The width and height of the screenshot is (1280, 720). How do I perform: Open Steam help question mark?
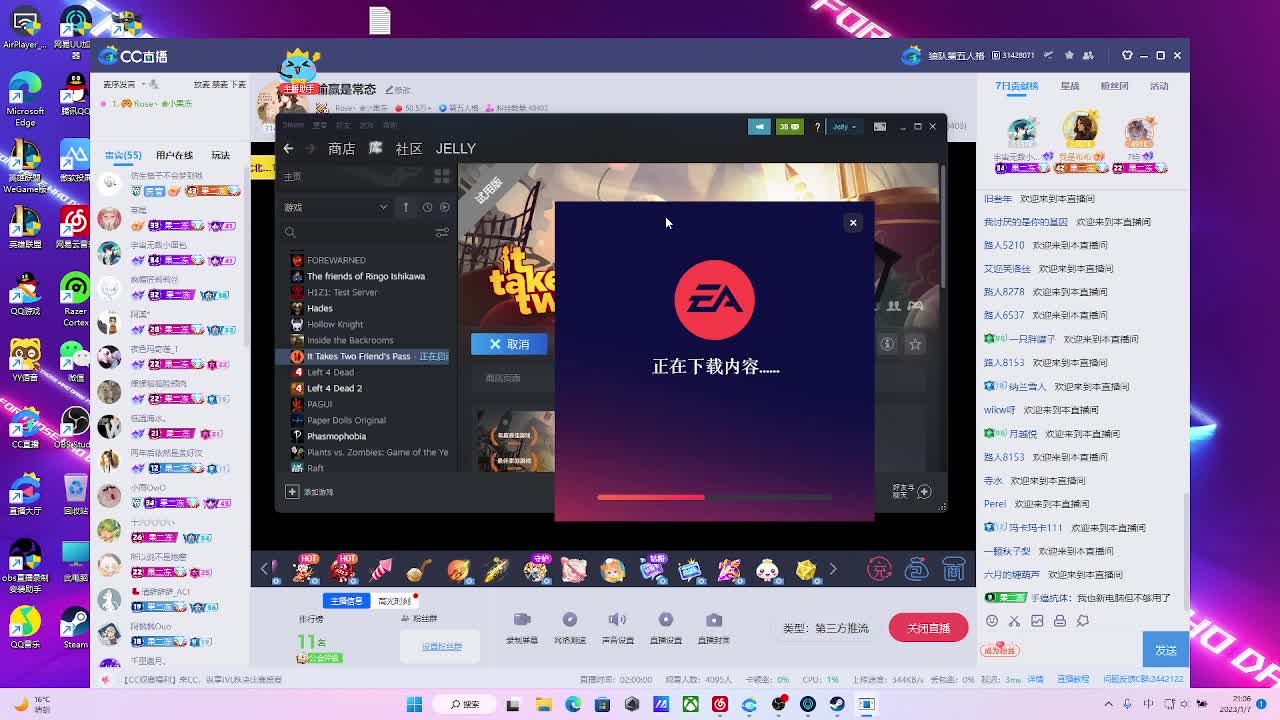(x=817, y=127)
